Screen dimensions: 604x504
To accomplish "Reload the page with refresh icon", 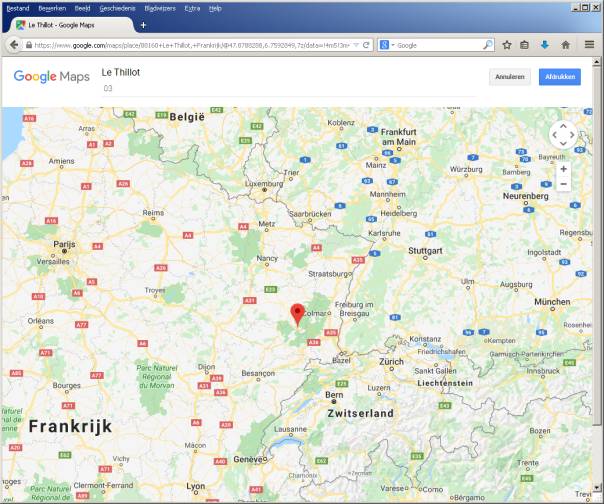I will point(366,45).
